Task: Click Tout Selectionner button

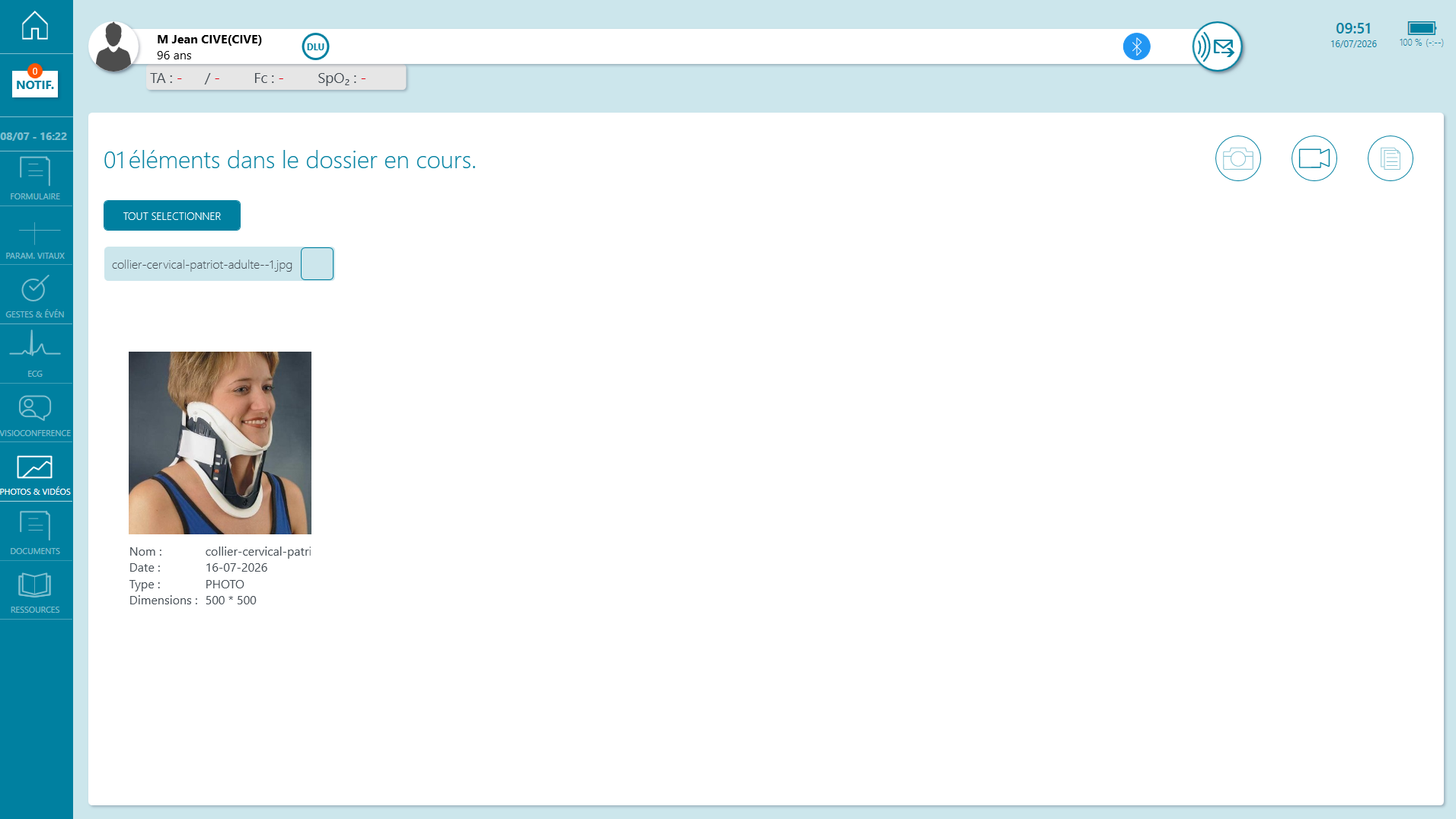Action: pos(172,215)
